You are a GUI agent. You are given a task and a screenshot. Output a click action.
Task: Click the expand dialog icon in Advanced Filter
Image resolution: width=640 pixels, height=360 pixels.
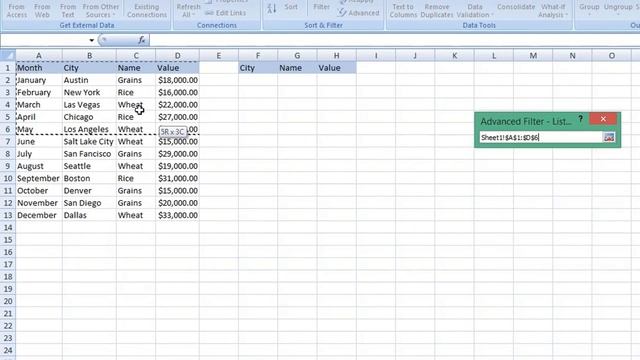click(609, 138)
